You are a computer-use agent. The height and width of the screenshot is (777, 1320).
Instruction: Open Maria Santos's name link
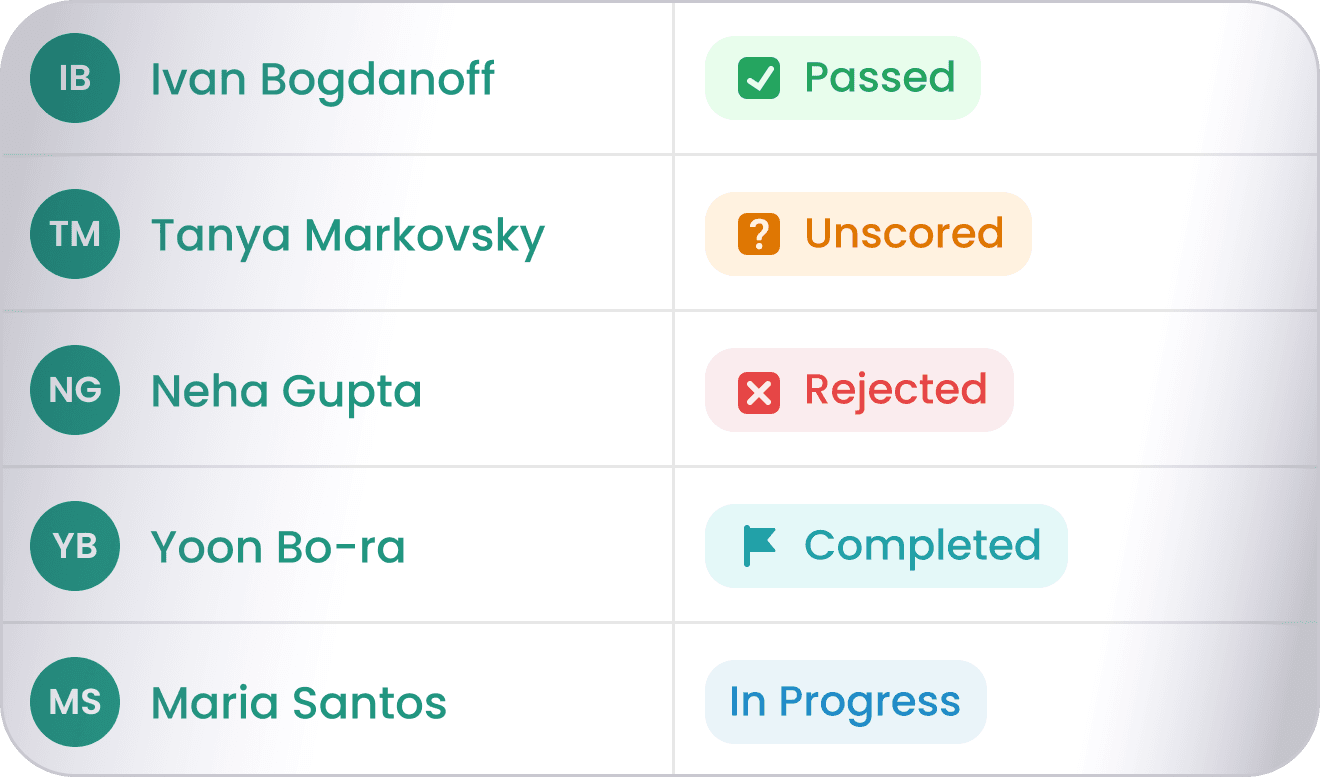298,703
